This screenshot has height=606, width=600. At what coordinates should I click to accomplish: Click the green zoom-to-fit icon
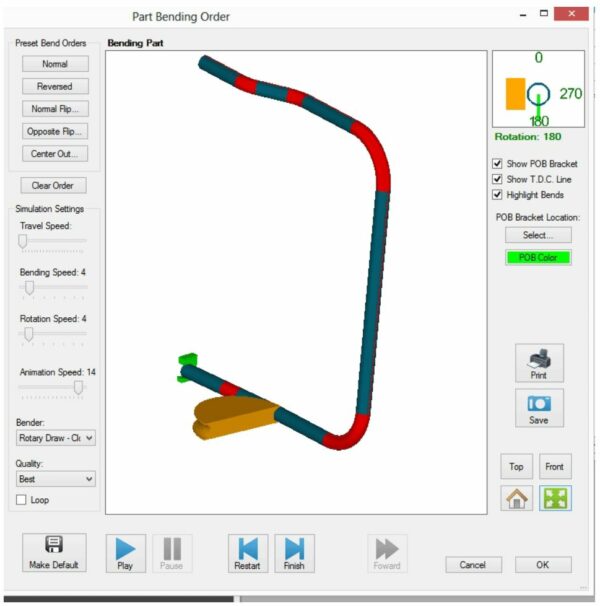point(555,498)
